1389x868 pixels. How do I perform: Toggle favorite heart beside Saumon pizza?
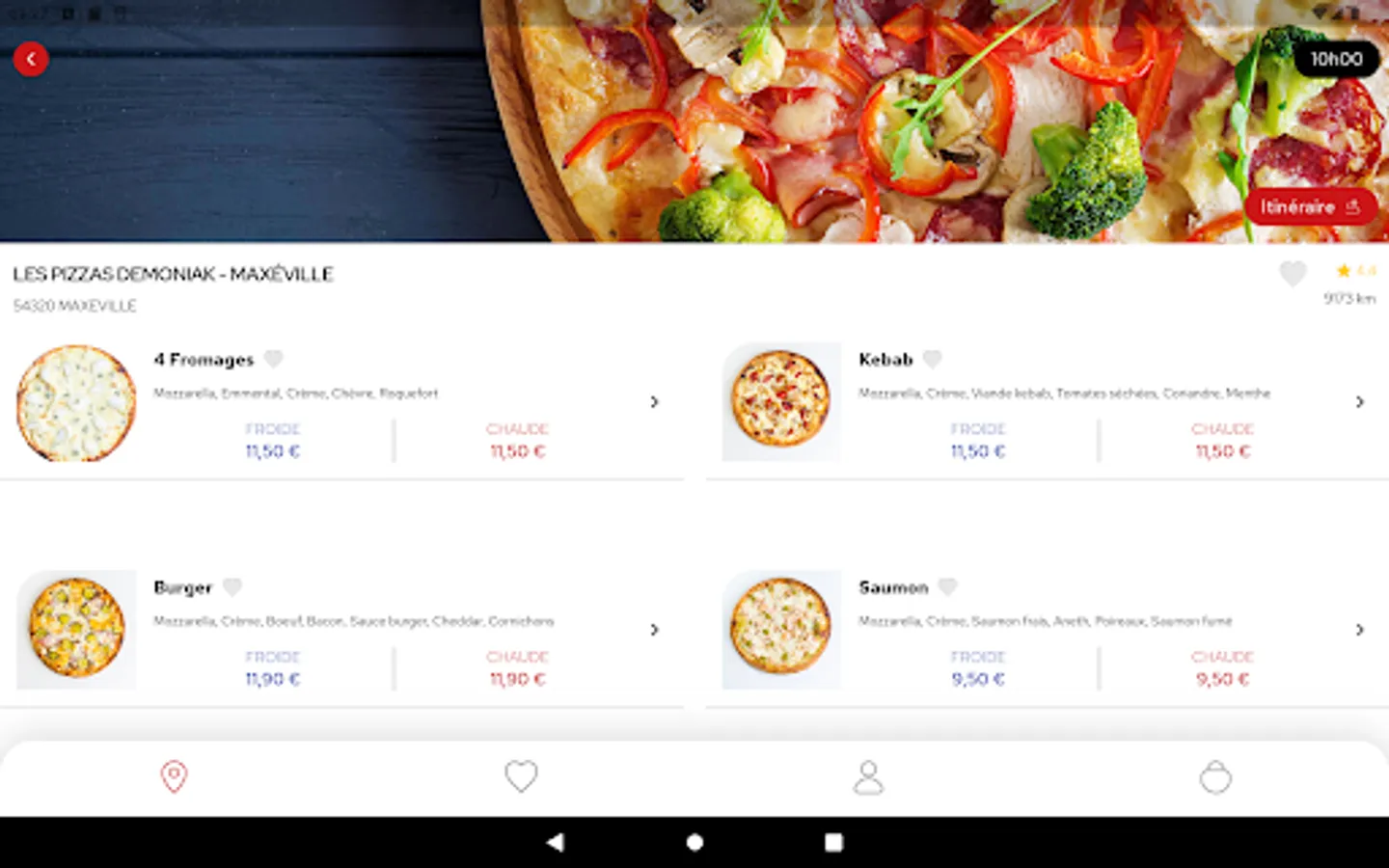[x=948, y=586]
